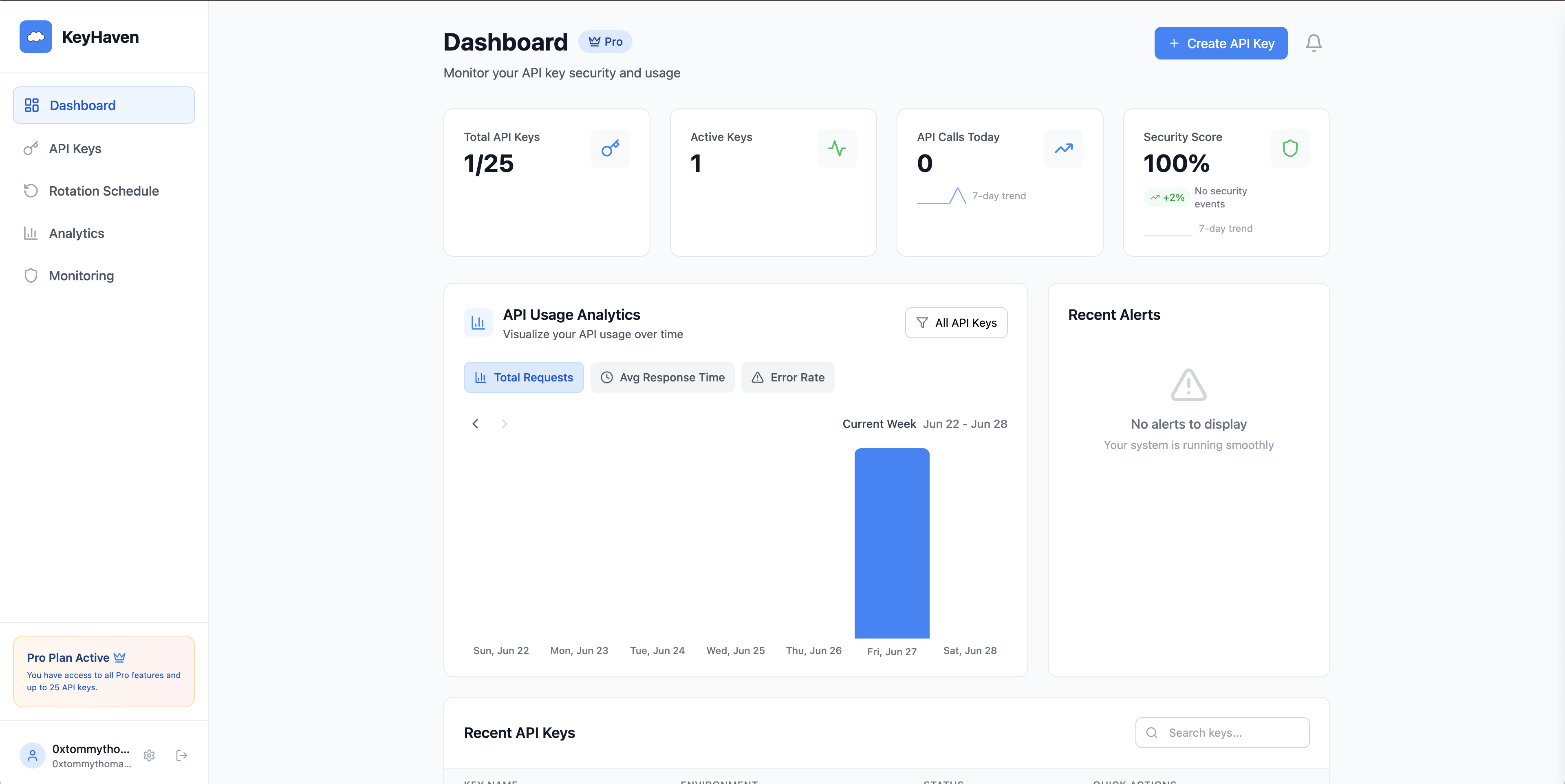
Task: Switch chart to Total Requests
Action: click(523, 377)
